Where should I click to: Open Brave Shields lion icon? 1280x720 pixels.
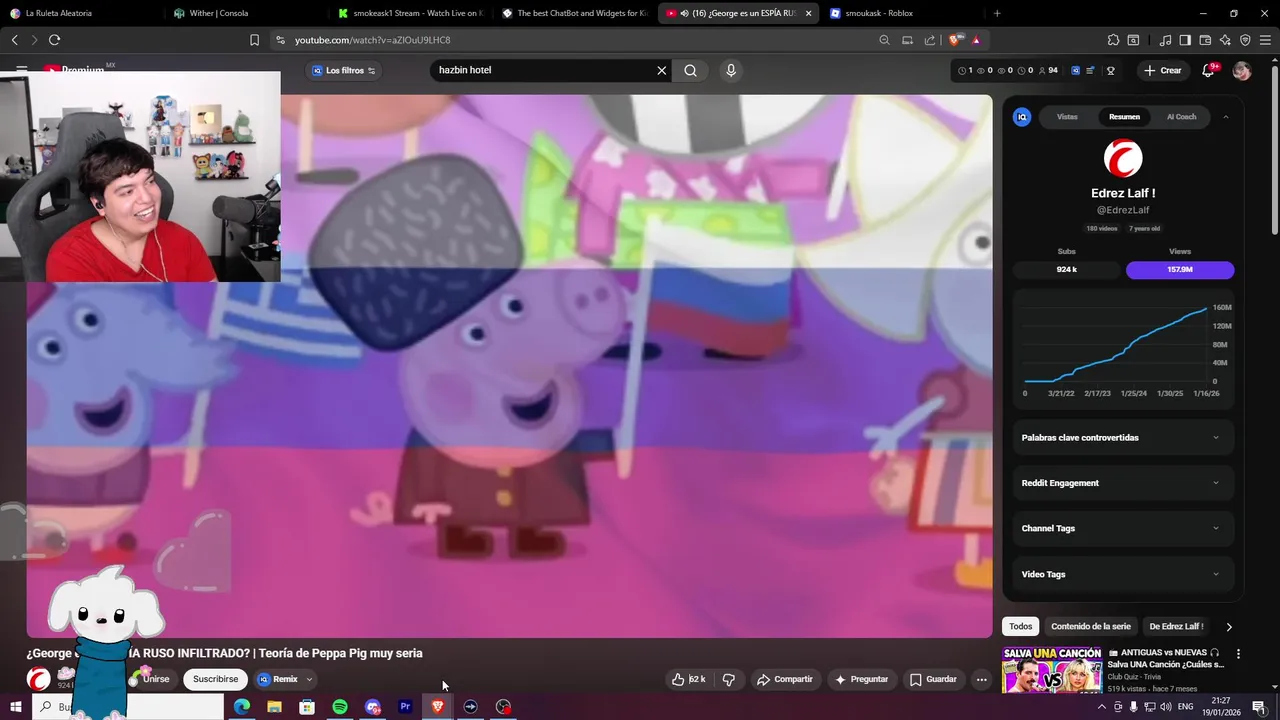pyautogui.click(x=955, y=40)
